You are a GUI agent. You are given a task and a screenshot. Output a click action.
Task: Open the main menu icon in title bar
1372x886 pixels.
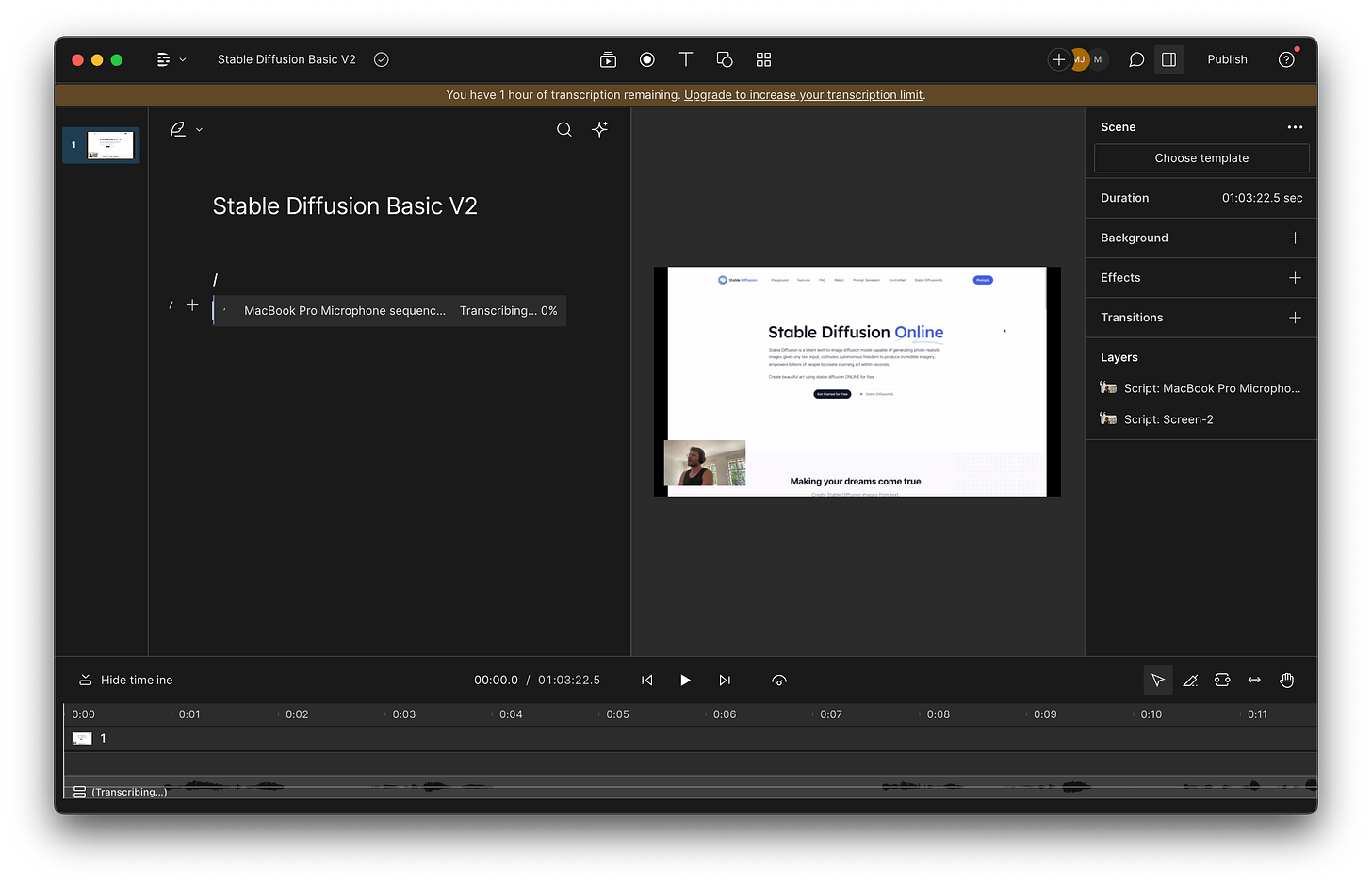click(163, 59)
